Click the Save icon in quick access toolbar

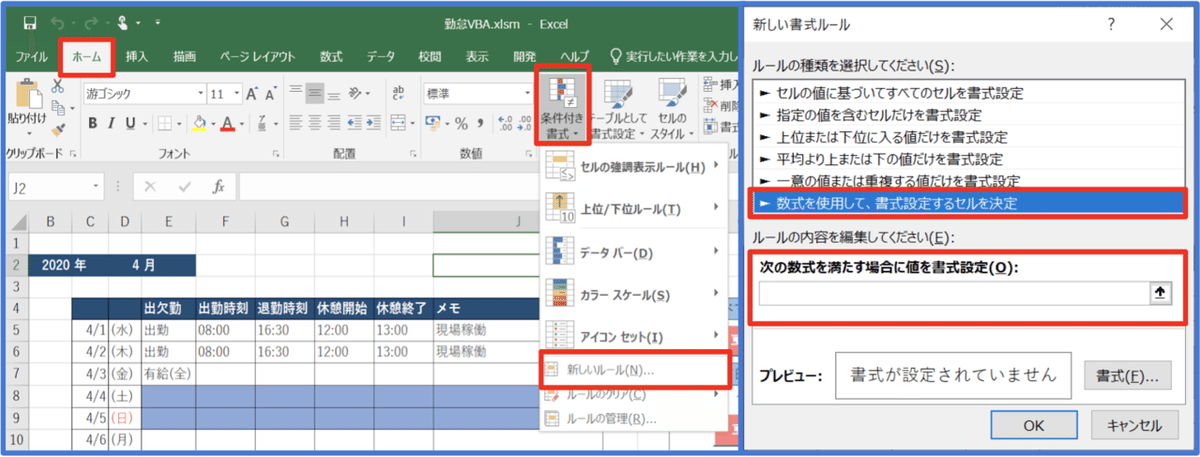click(x=30, y=22)
